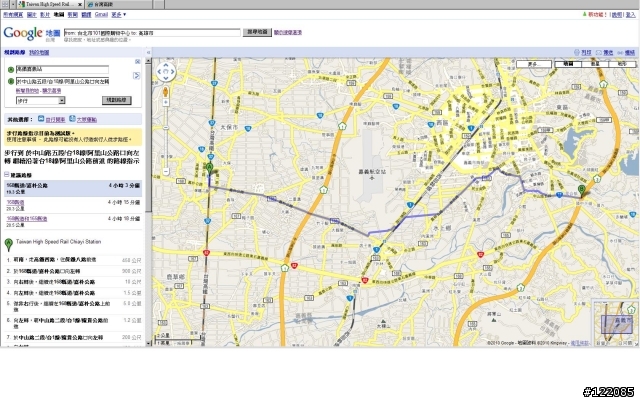The height and width of the screenshot is (400, 640).
Task: Click the left panel scrollbar down arrow
Action: [149, 343]
